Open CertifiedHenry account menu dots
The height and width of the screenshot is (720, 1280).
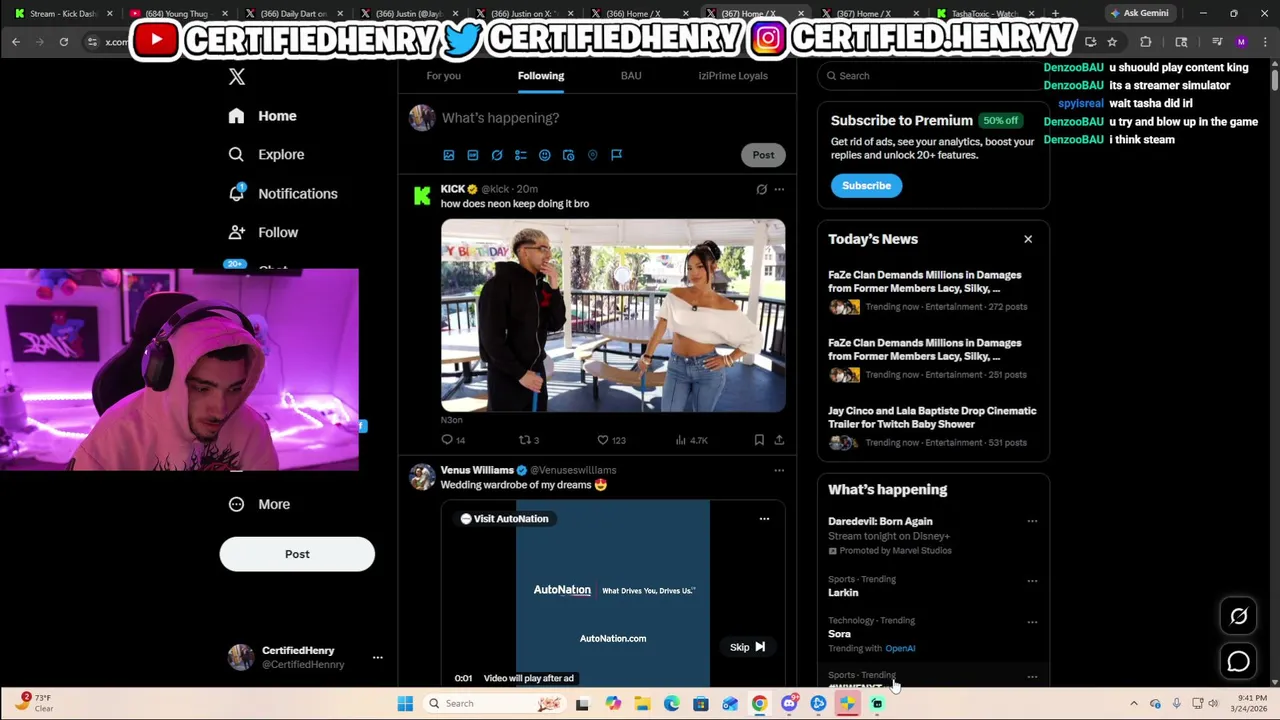[x=378, y=658]
